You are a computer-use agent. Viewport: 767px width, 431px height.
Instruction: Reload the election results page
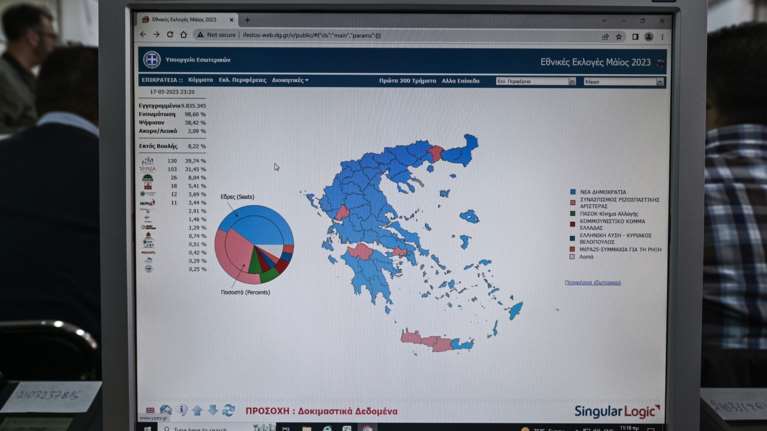(170, 35)
